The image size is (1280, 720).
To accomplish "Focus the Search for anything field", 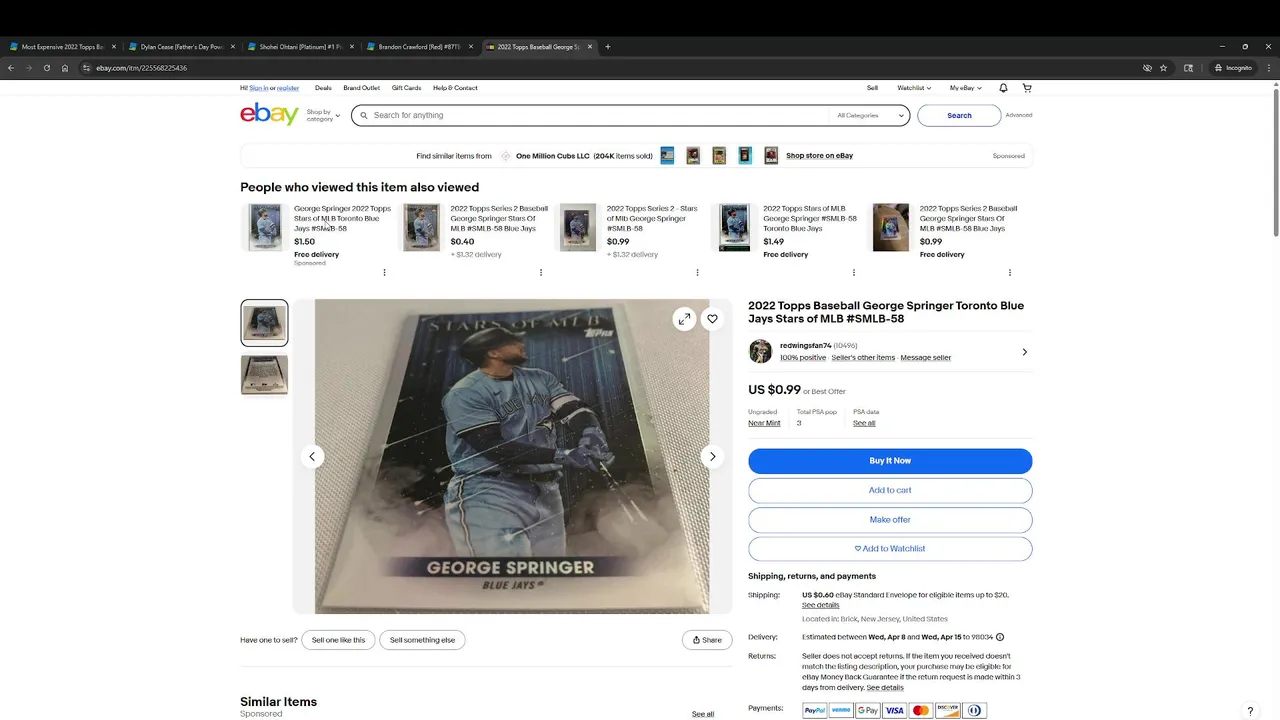I will [x=600, y=115].
